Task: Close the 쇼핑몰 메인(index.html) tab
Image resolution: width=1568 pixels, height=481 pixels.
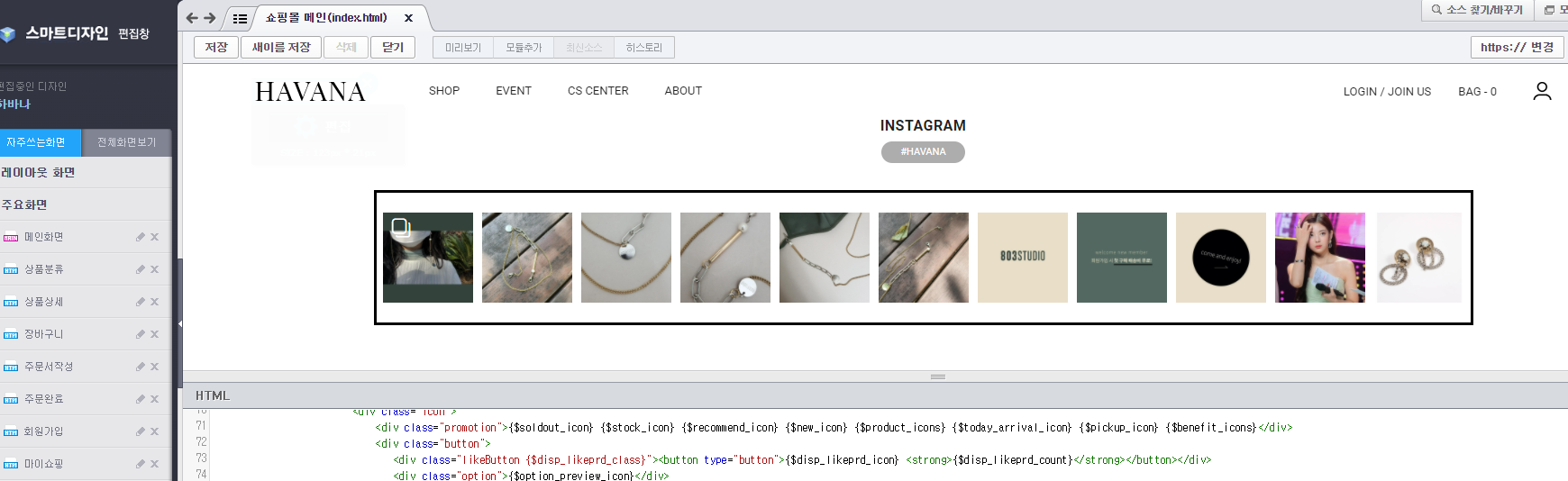Action: pos(408,18)
